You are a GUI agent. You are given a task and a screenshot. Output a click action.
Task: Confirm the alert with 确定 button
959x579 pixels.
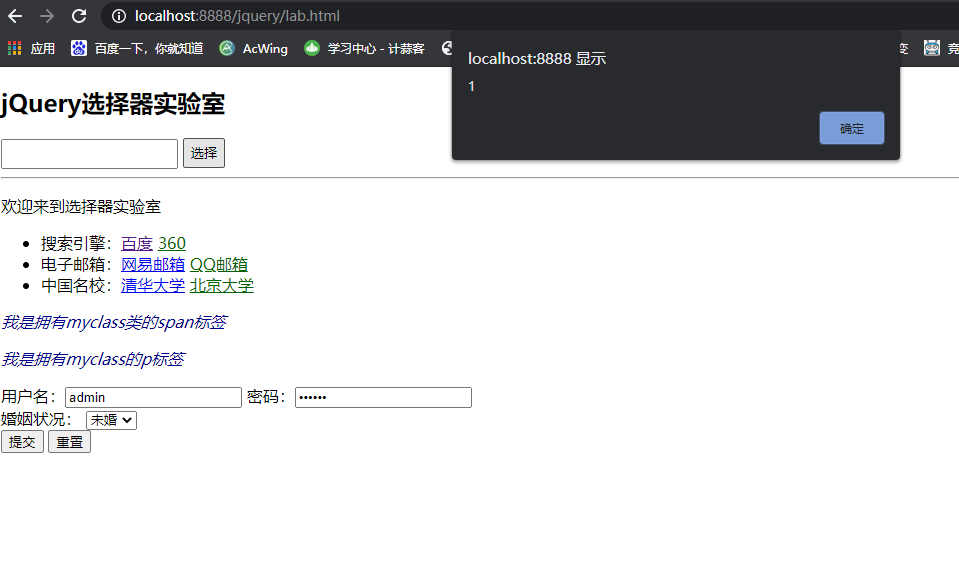[851, 128]
